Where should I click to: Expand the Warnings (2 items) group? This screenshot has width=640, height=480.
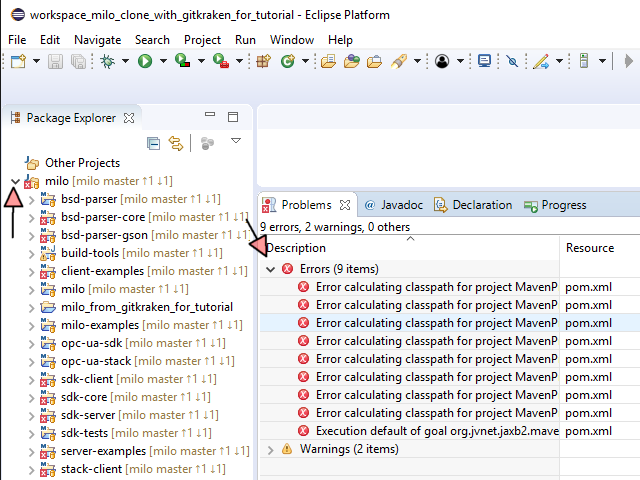coord(270,450)
